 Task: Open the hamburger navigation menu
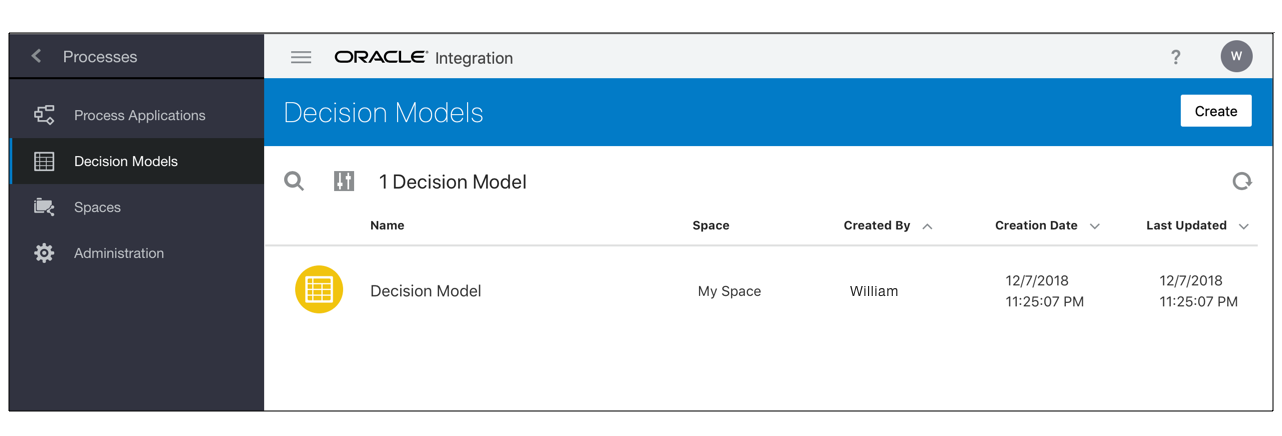pyautogui.click(x=301, y=58)
